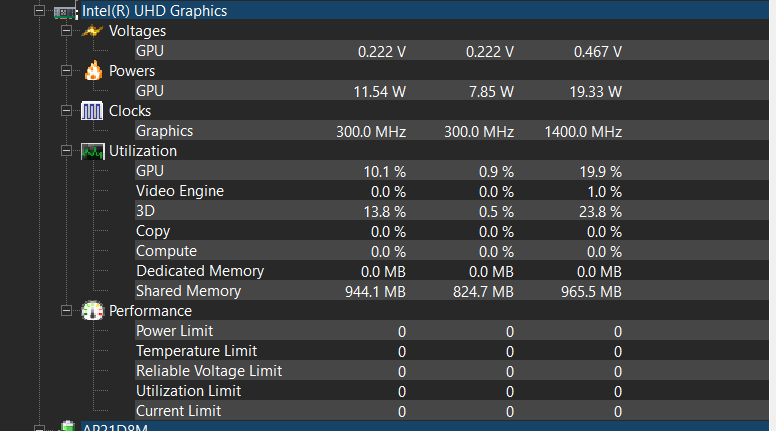Select the Reliable Voltage Limit row

pyautogui.click(x=452, y=371)
